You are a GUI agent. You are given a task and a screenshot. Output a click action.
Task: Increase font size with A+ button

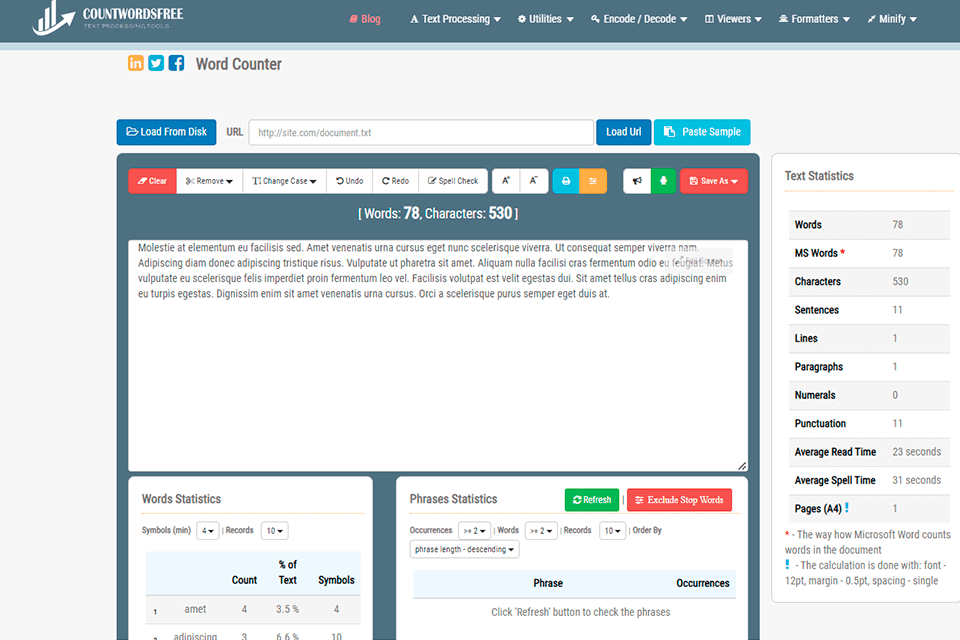click(x=506, y=181)
